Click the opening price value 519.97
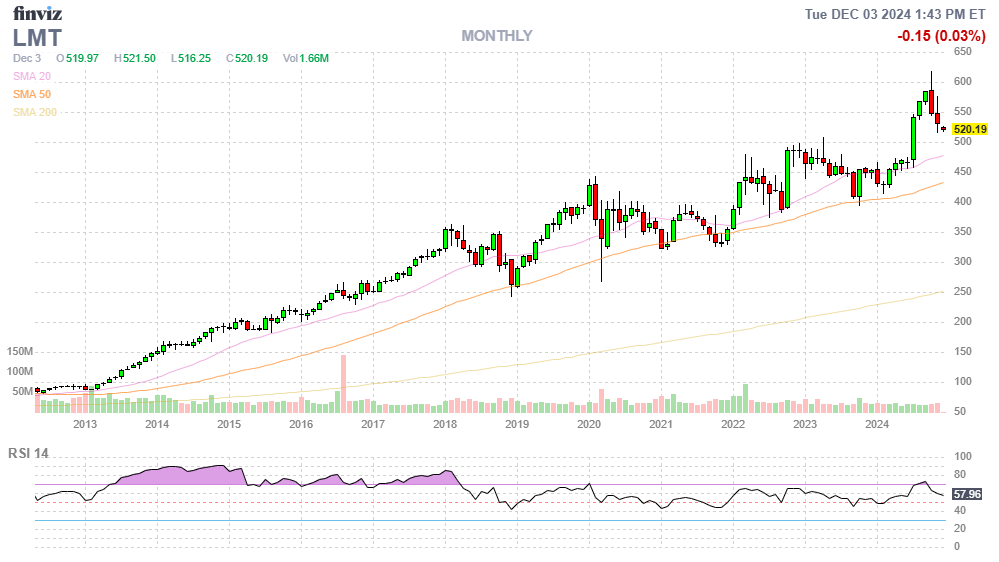Viewport: 999px width, 562px height. [x=80, y=58]
